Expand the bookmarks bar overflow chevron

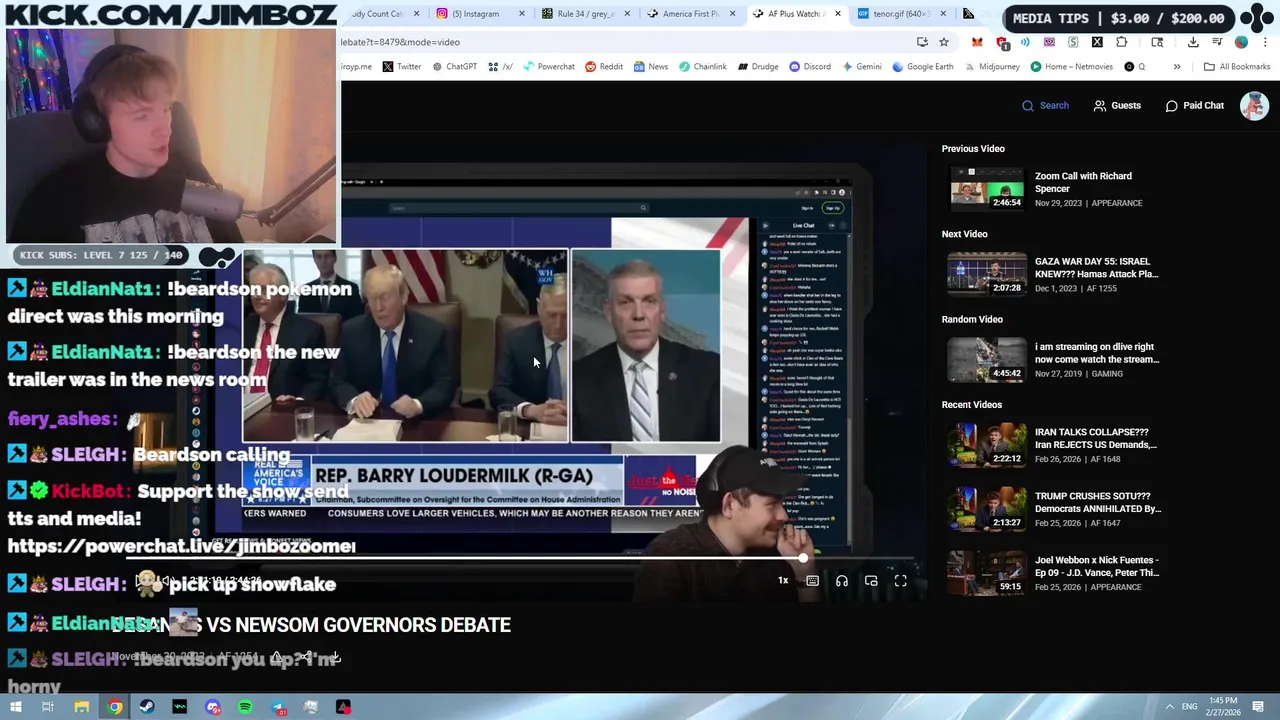pos(1177,67)
